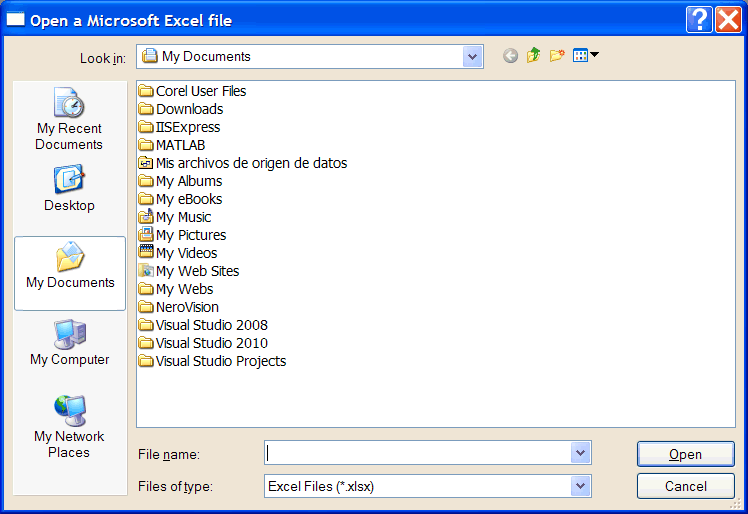
Task: Expand the File name dropdown arrow
Action: point(581,452)
